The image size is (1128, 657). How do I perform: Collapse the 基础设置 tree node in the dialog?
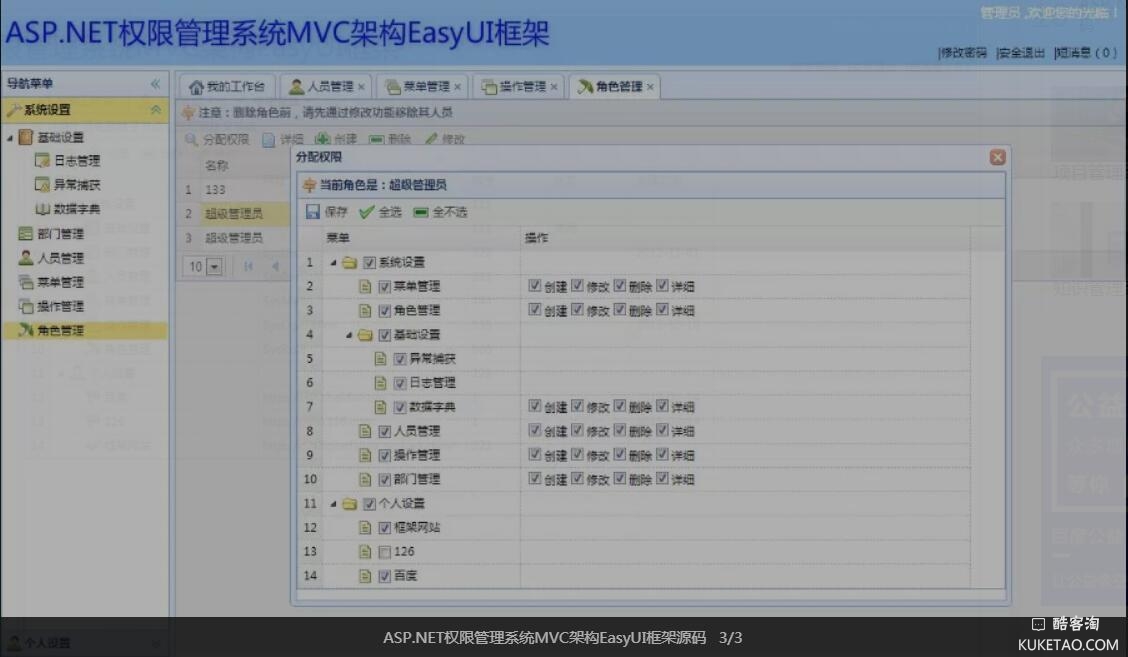(x=349, y=335)
